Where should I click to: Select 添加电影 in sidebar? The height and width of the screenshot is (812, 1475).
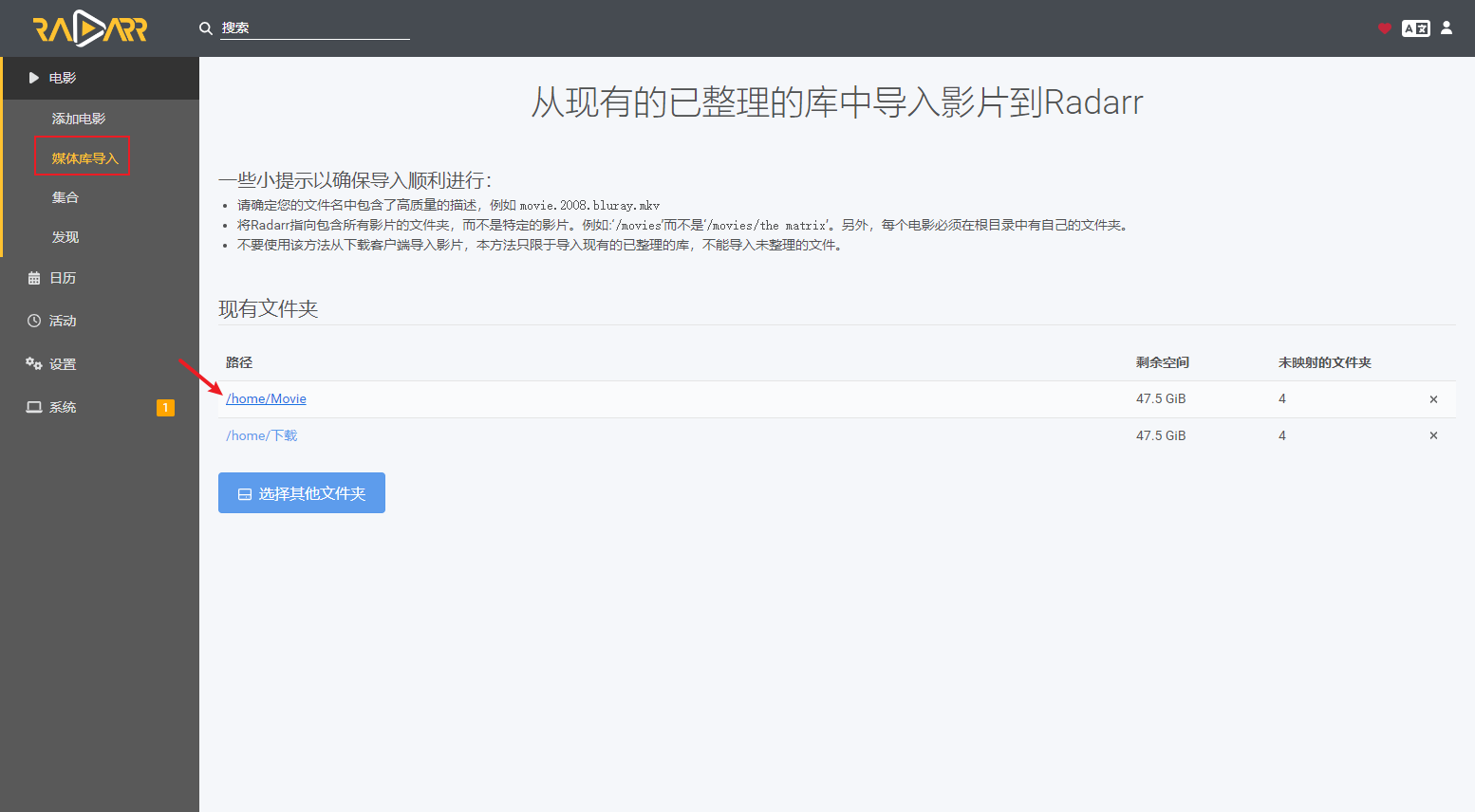pyautogui.click(x=79, y=119)
